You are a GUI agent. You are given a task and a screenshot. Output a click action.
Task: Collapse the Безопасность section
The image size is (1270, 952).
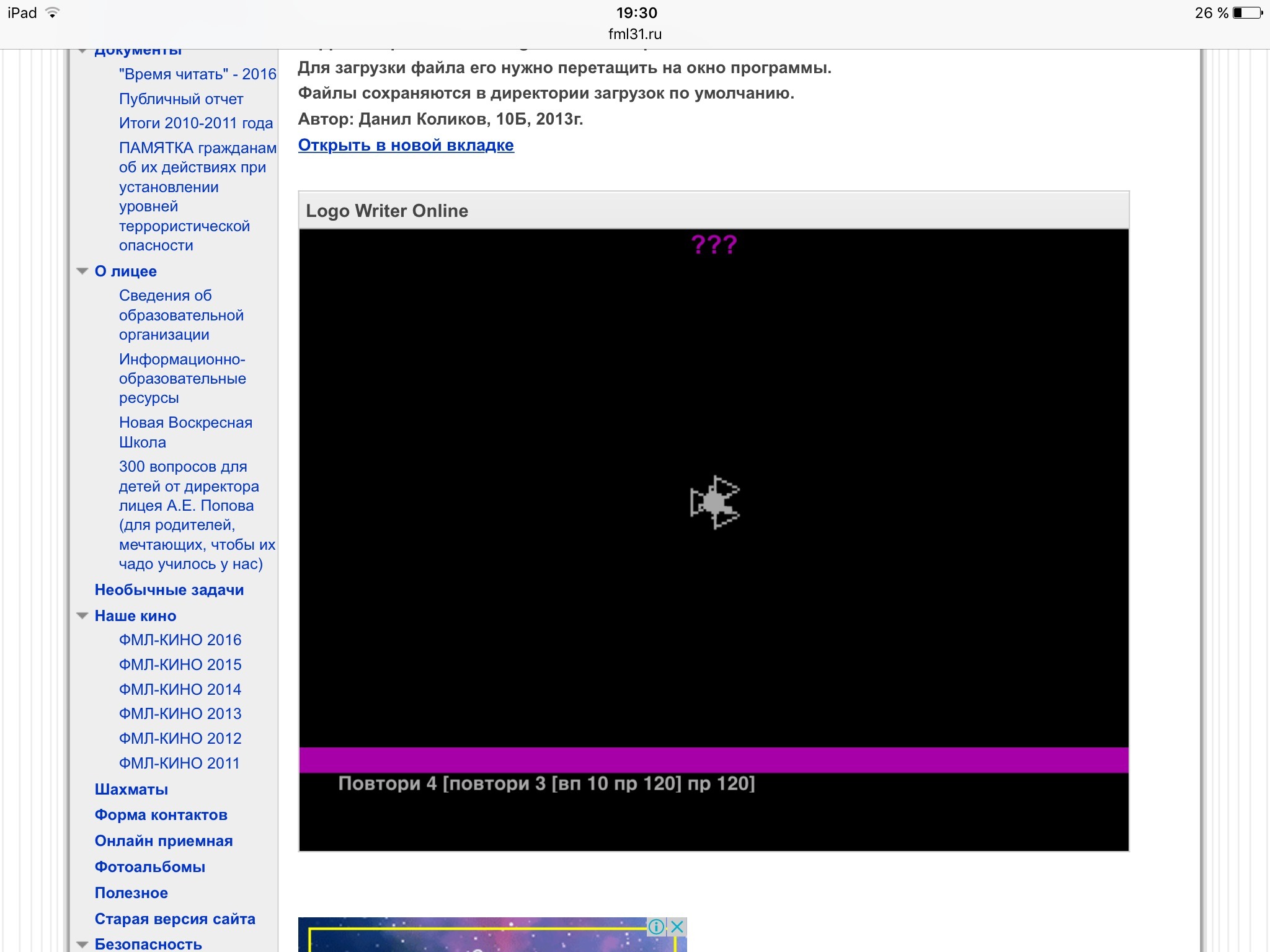82,945
